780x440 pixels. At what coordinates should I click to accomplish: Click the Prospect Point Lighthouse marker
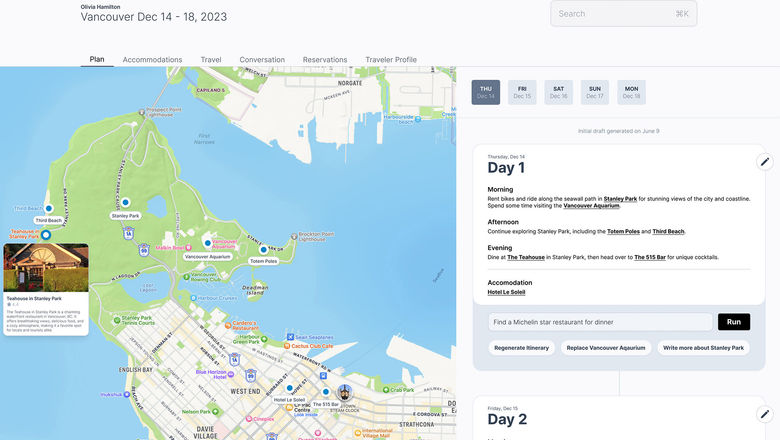tap(142, 112)
